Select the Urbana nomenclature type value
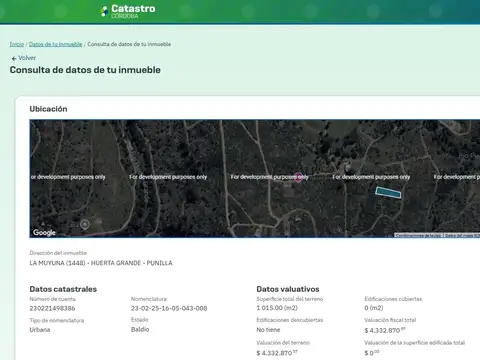Viewport: 480px width, 360px height. point(40,330)
